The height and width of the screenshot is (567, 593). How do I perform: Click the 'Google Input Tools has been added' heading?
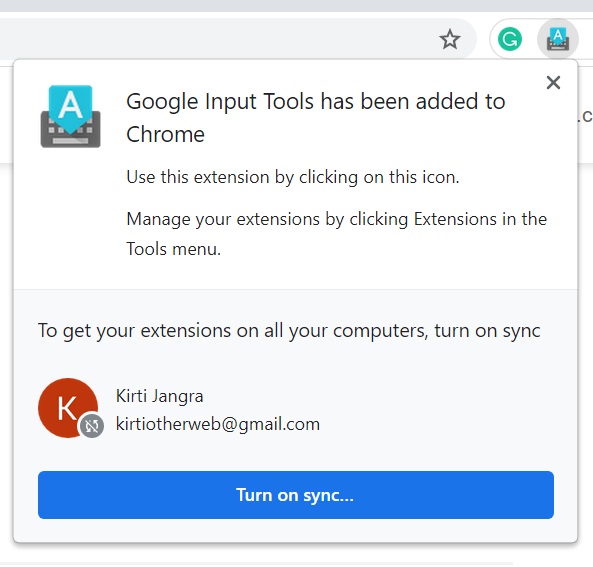tap(315, 118)
